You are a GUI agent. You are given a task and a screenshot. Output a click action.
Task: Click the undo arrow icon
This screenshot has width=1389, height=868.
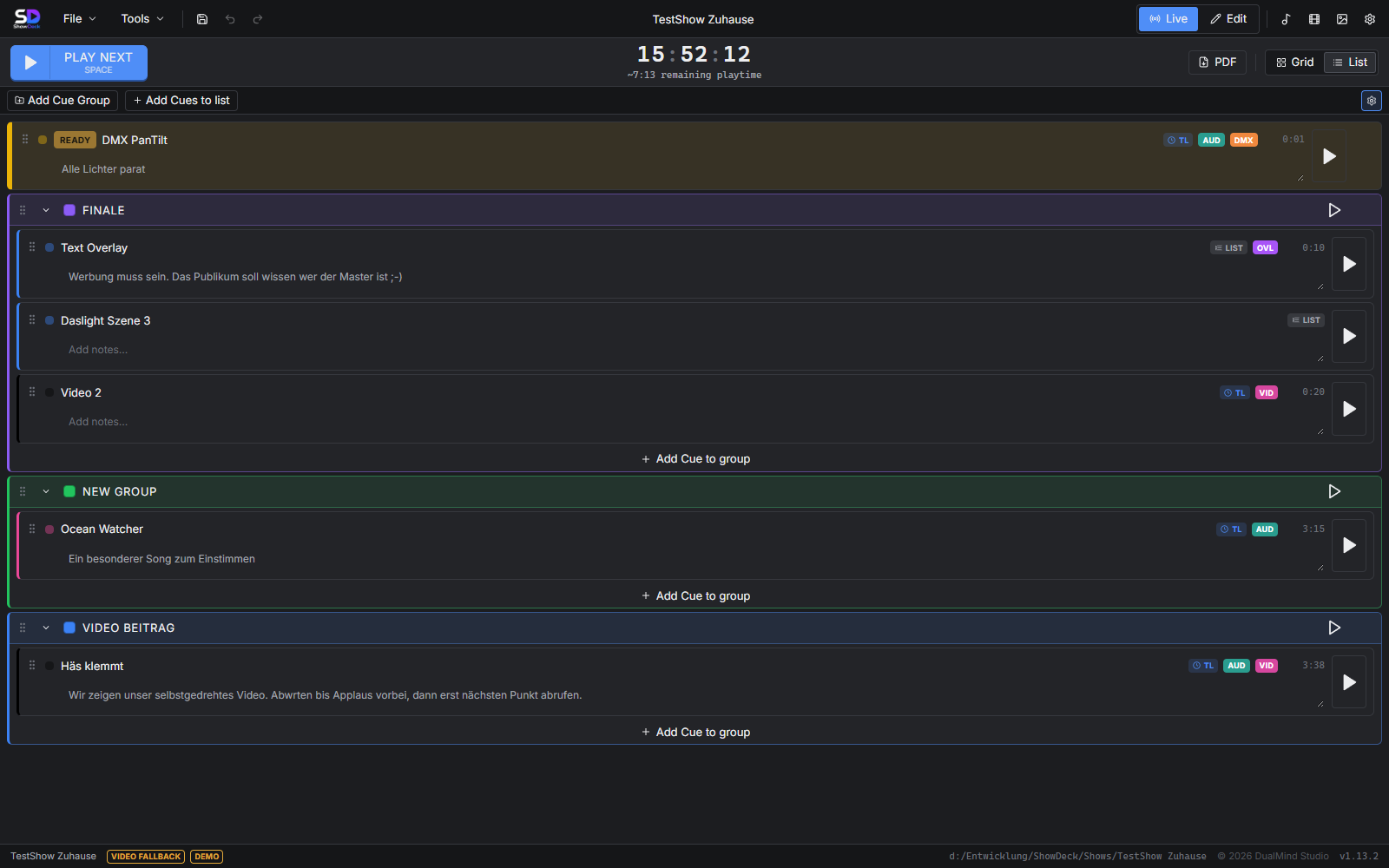230,19
